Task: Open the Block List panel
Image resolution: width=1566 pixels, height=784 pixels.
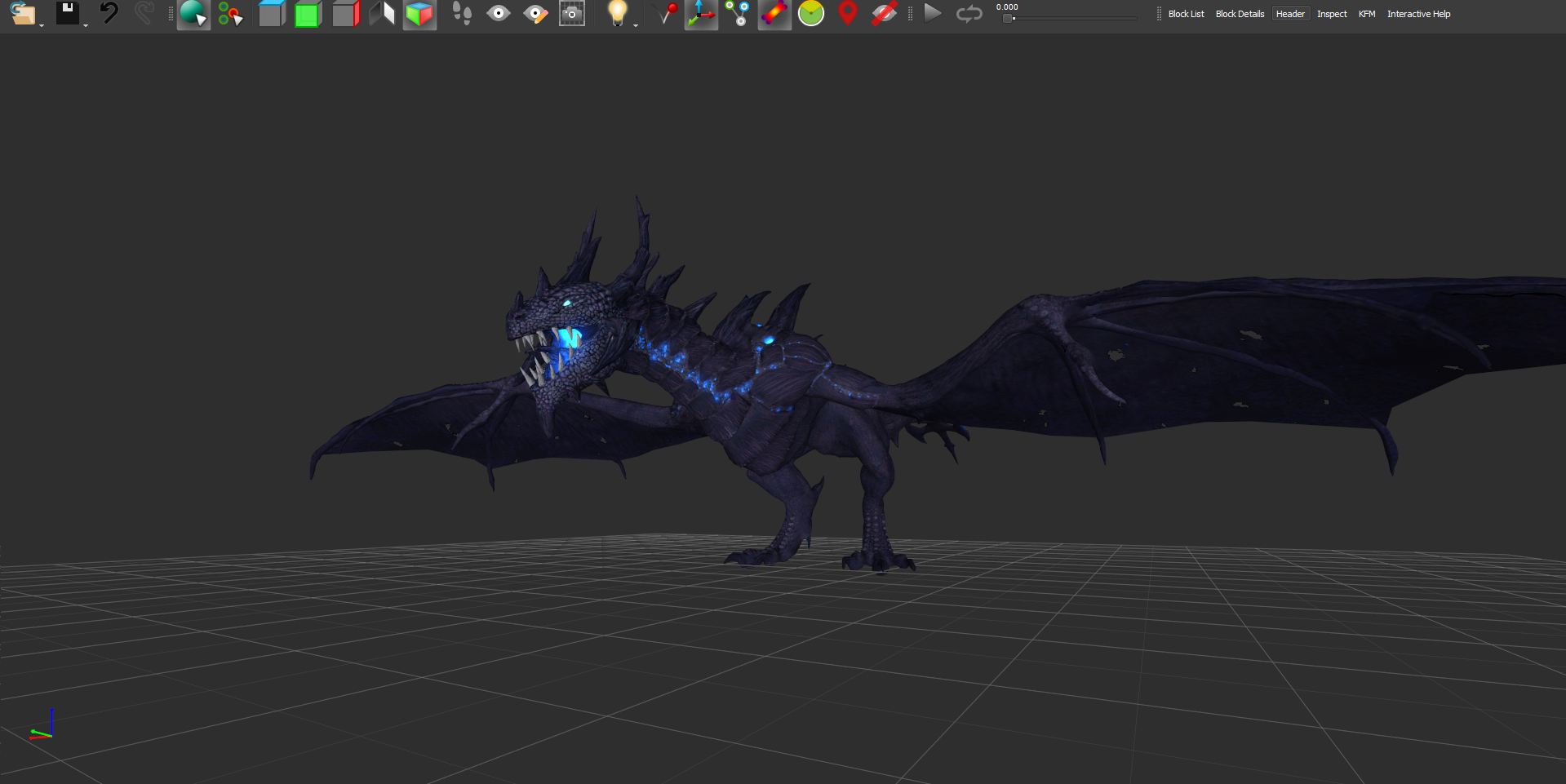Action: [x=1186, y=14]
